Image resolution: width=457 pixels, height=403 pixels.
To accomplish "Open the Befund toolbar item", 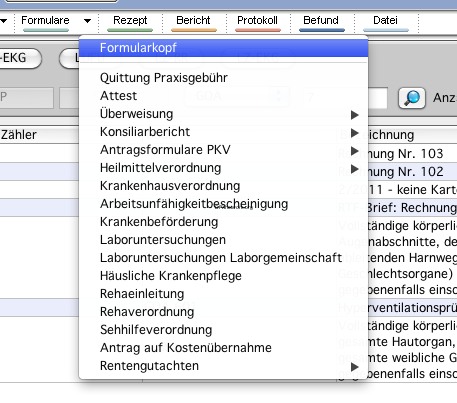I will (x=321, y=22).
